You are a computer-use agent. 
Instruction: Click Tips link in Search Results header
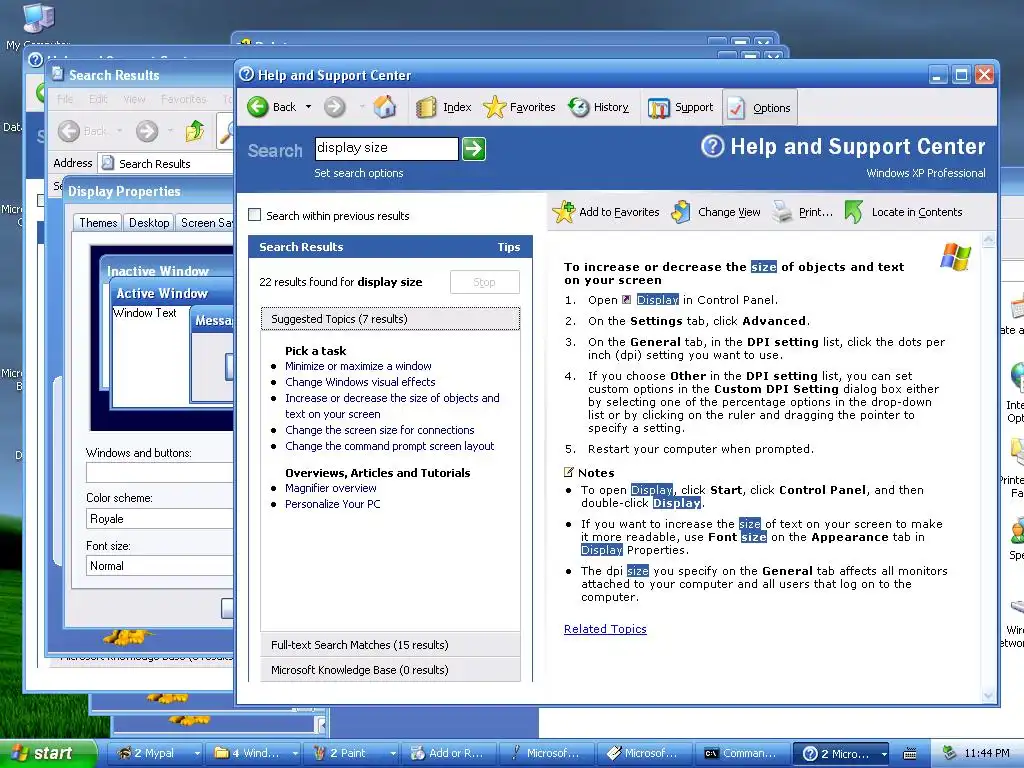coord(509,247)
